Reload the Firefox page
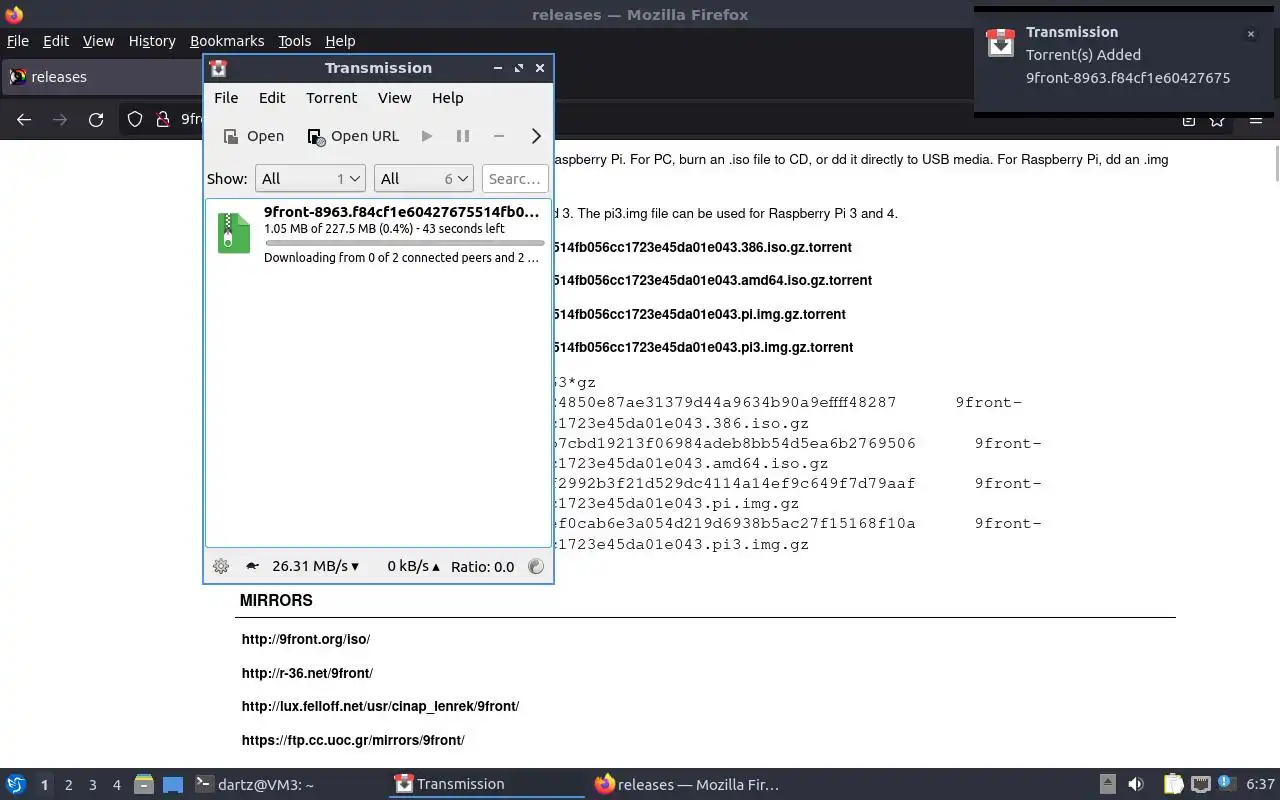This screenshot has height=800, width=1280. coord(96,119)
